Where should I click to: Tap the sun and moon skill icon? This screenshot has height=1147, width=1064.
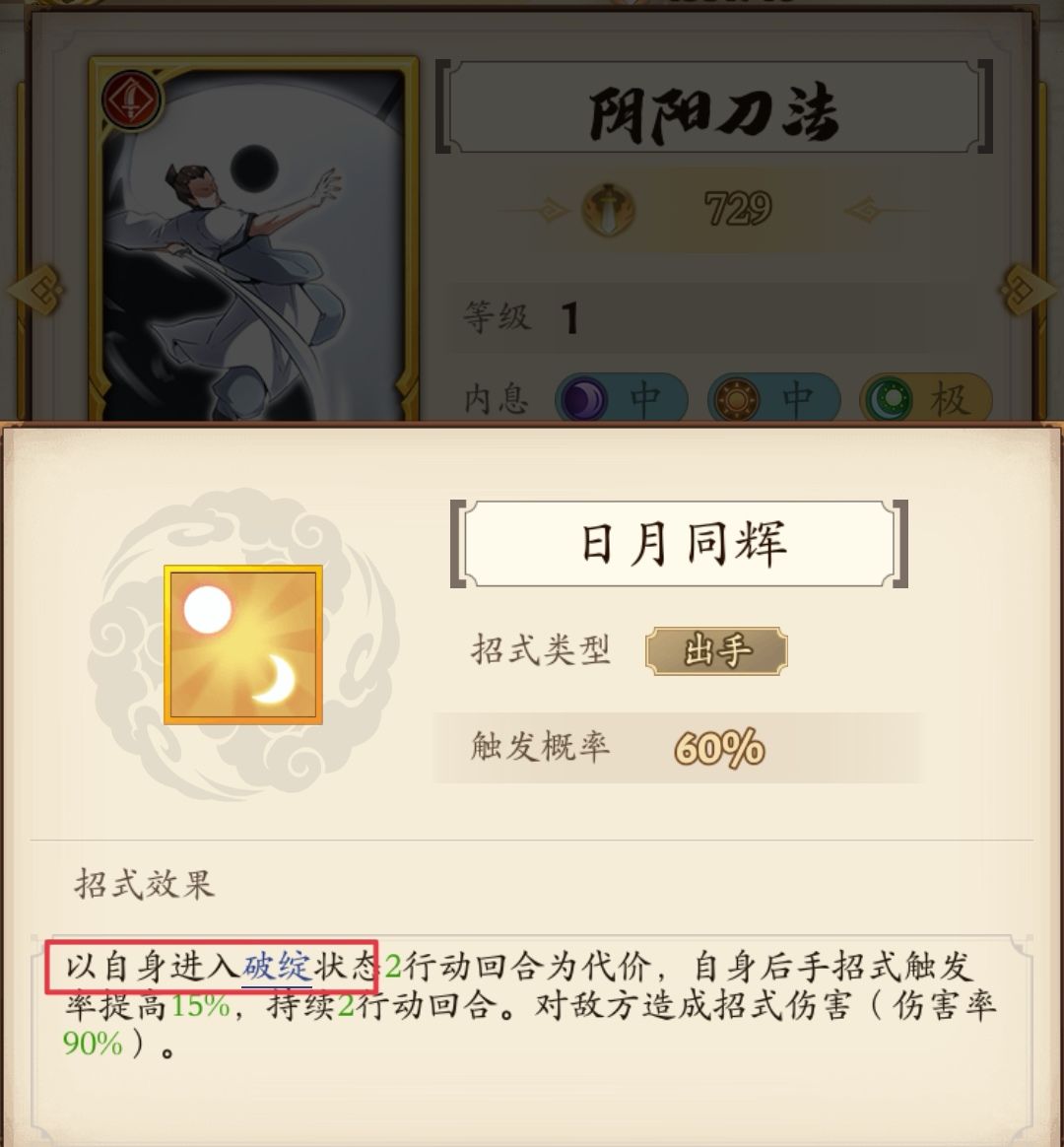pyautogui.click(x=243, y=644)
